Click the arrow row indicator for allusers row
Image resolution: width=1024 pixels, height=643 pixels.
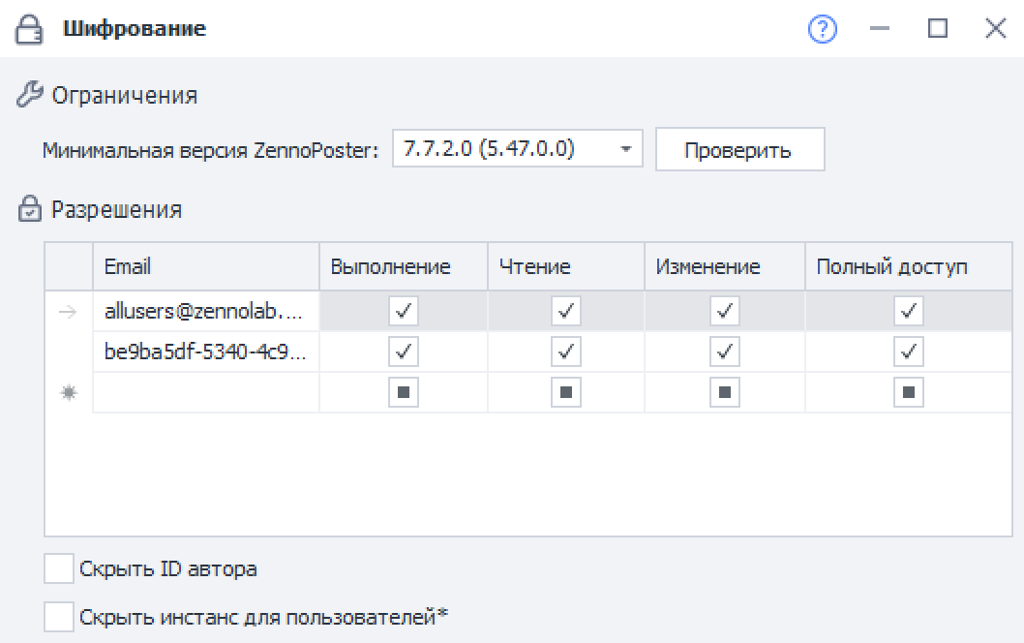coord(68,312)
